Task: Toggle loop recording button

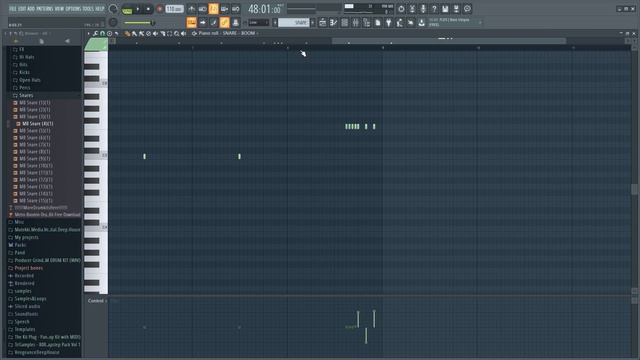Action: pyautogui.click(x=236, y=9)
